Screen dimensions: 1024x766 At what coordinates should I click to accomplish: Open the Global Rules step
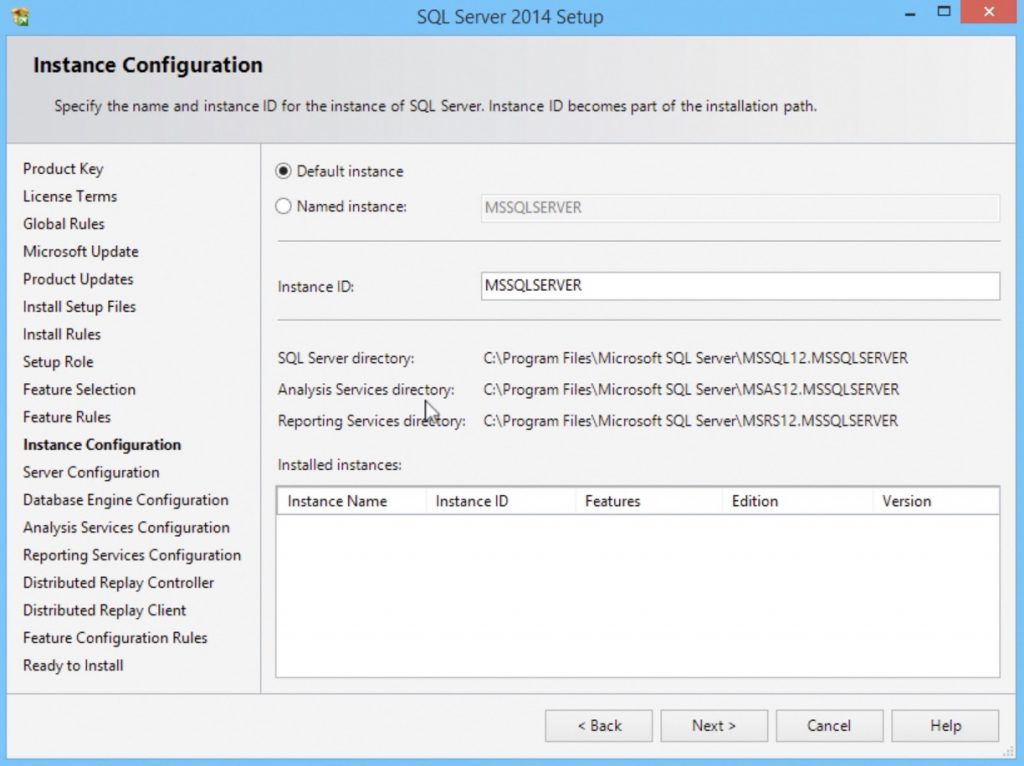tap(63, 224)
